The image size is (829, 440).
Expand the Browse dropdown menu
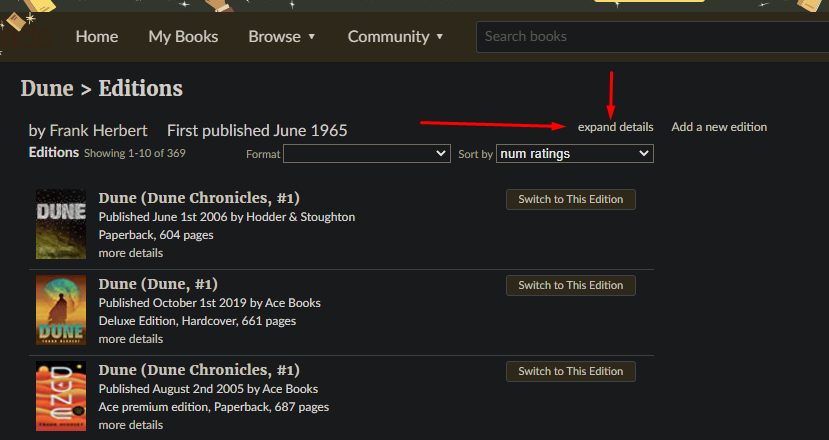(282, 36)
